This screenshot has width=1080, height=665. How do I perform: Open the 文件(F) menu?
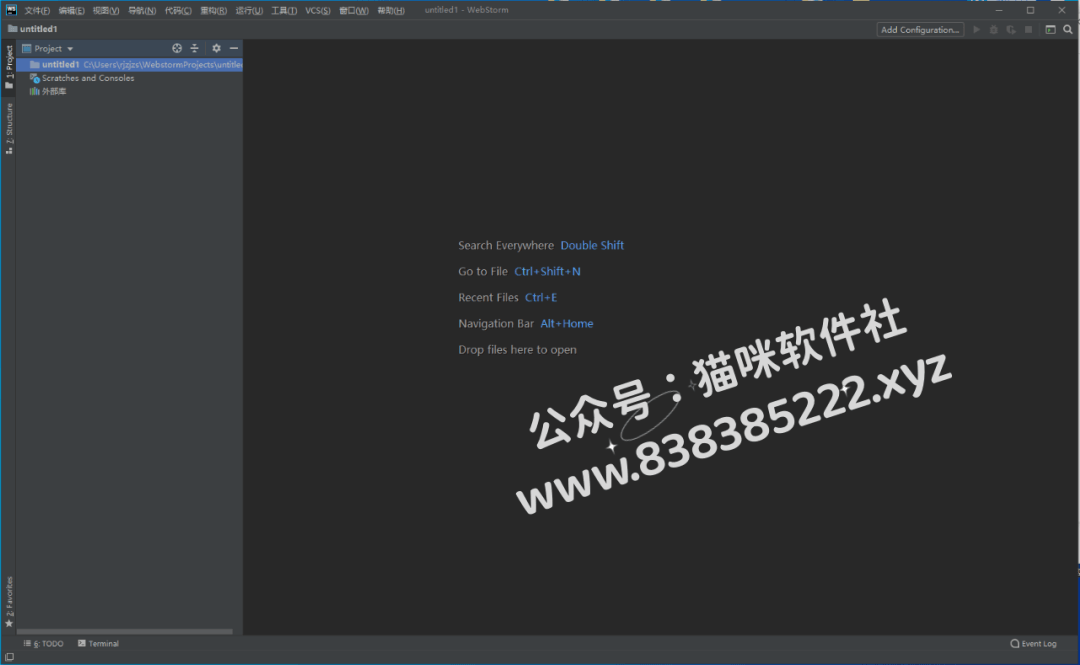click(37, 10)
